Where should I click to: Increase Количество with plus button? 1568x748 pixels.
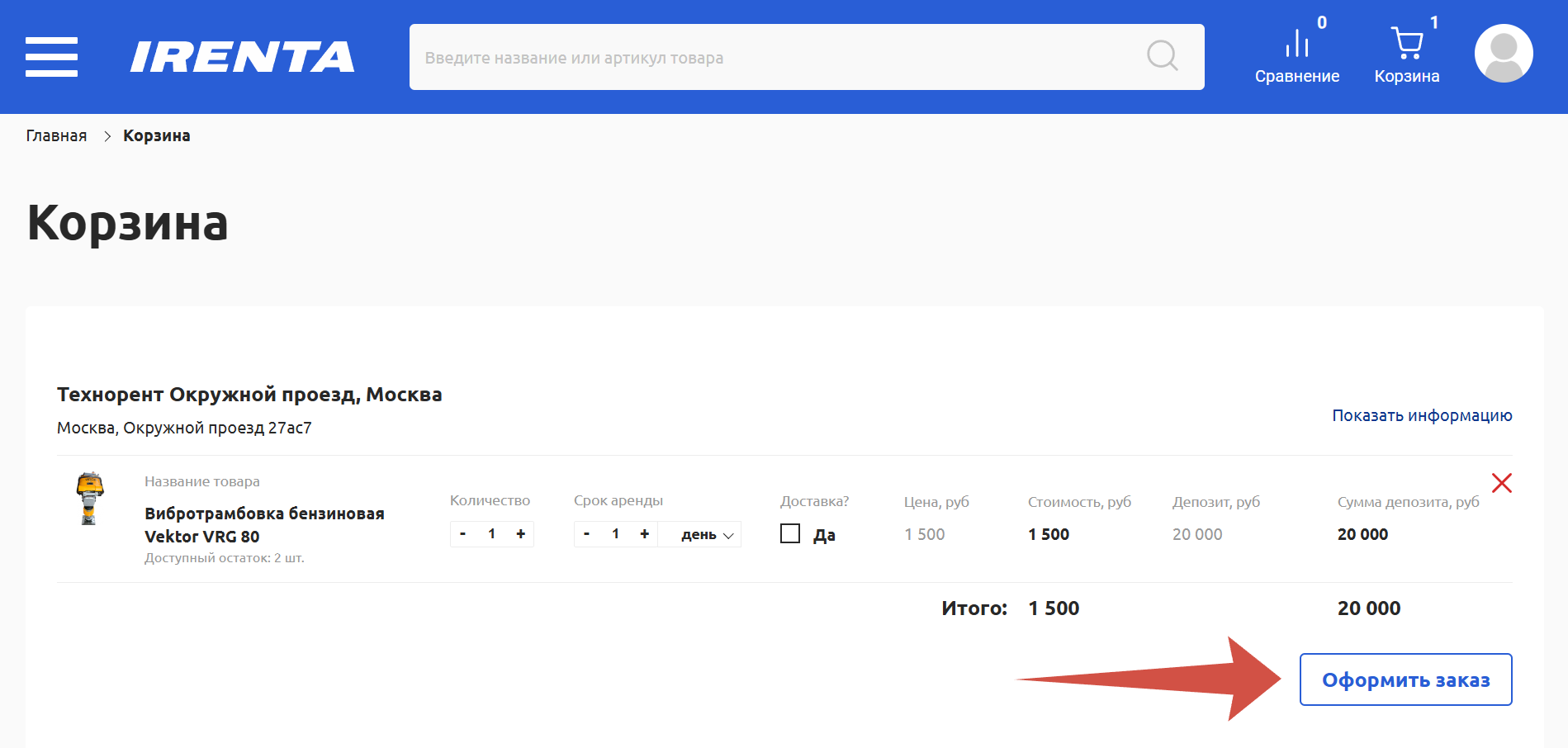pos(520,534)
